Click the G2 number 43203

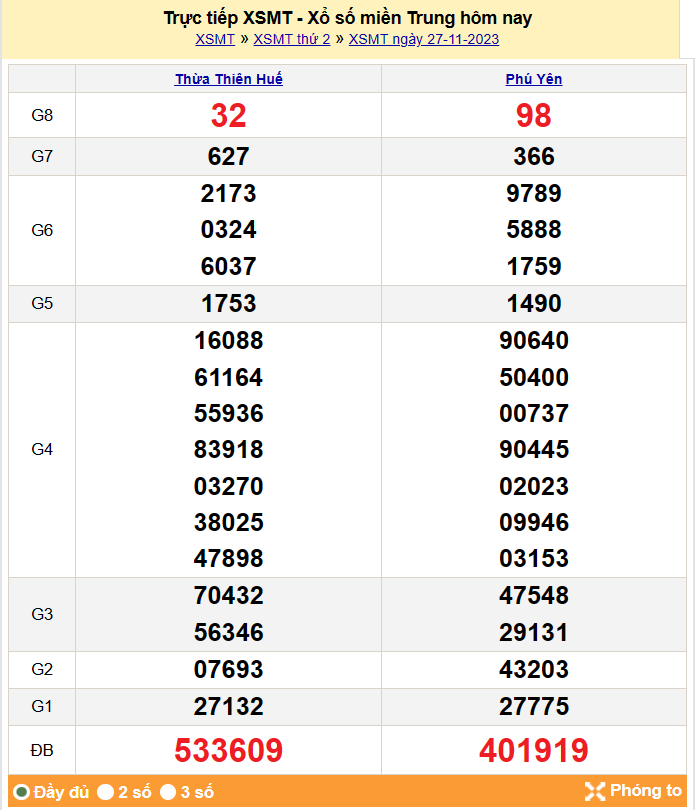point(534,669)
